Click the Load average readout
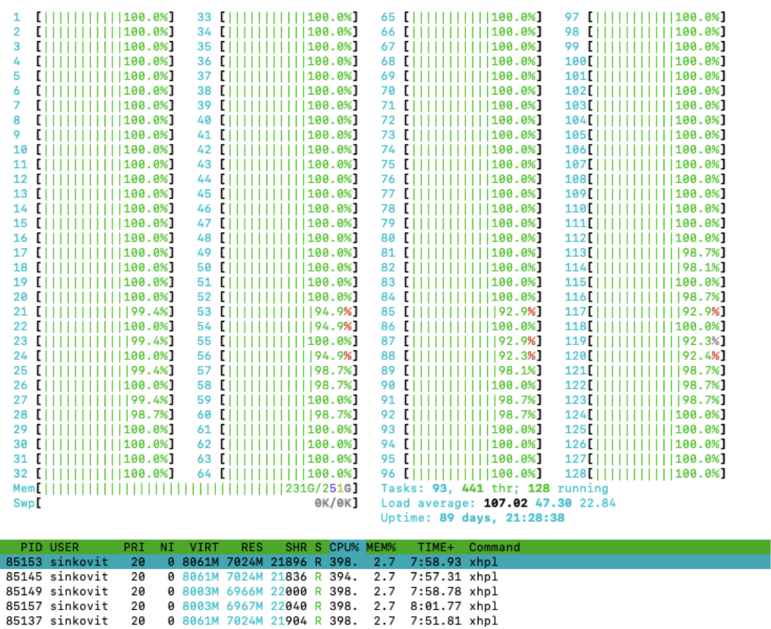This screenshot has height=629, width=771. point(498,503)
